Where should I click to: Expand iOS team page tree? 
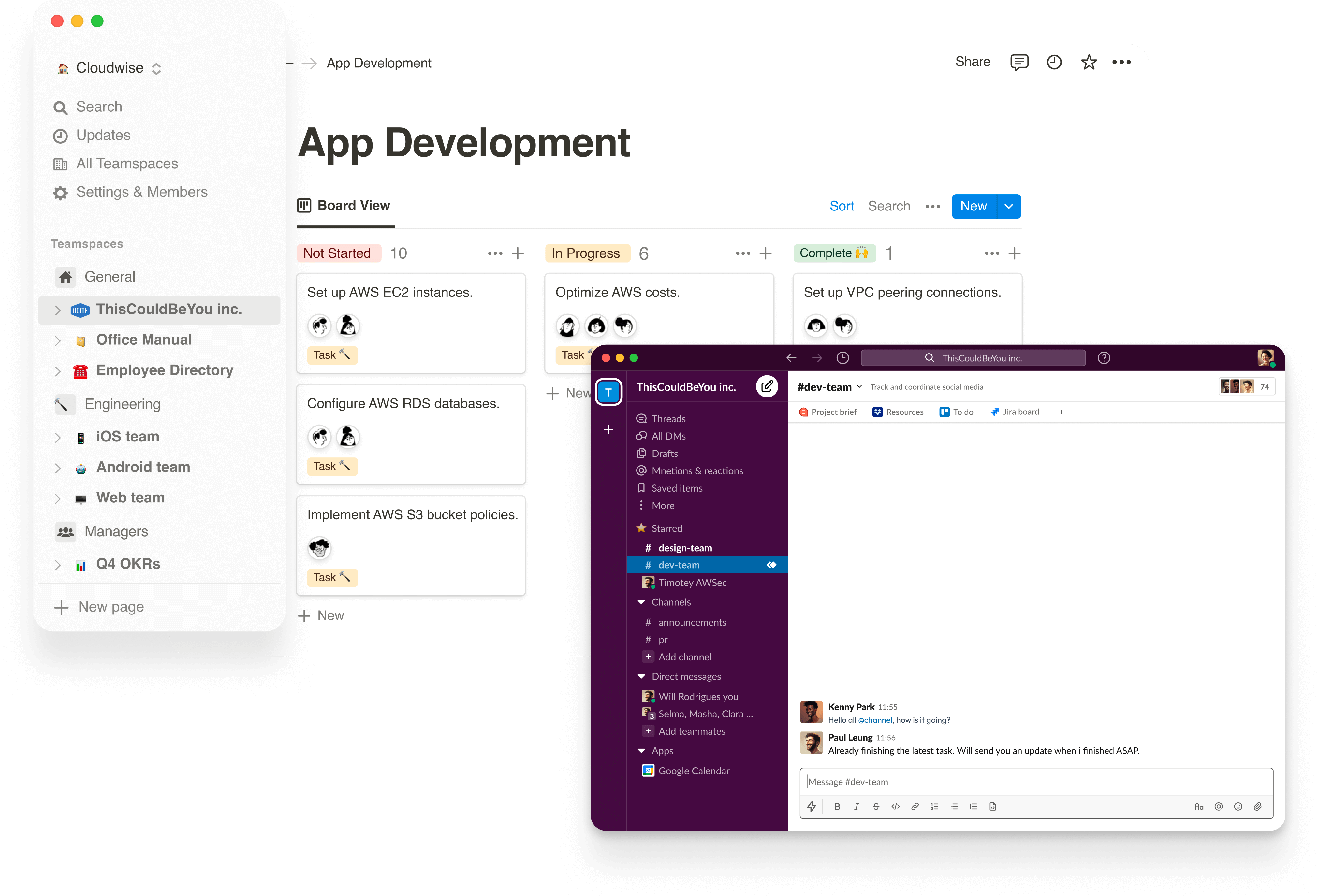pos(57,437)
